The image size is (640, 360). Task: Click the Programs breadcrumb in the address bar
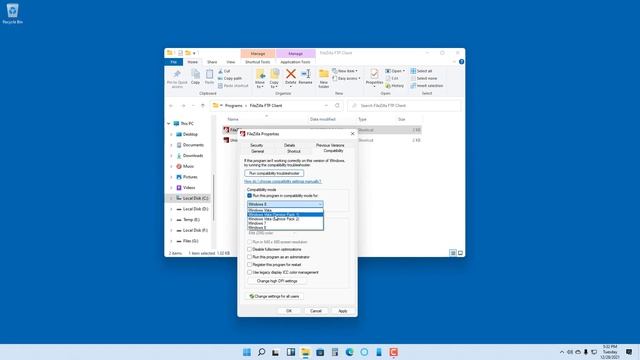click(233, 106)
